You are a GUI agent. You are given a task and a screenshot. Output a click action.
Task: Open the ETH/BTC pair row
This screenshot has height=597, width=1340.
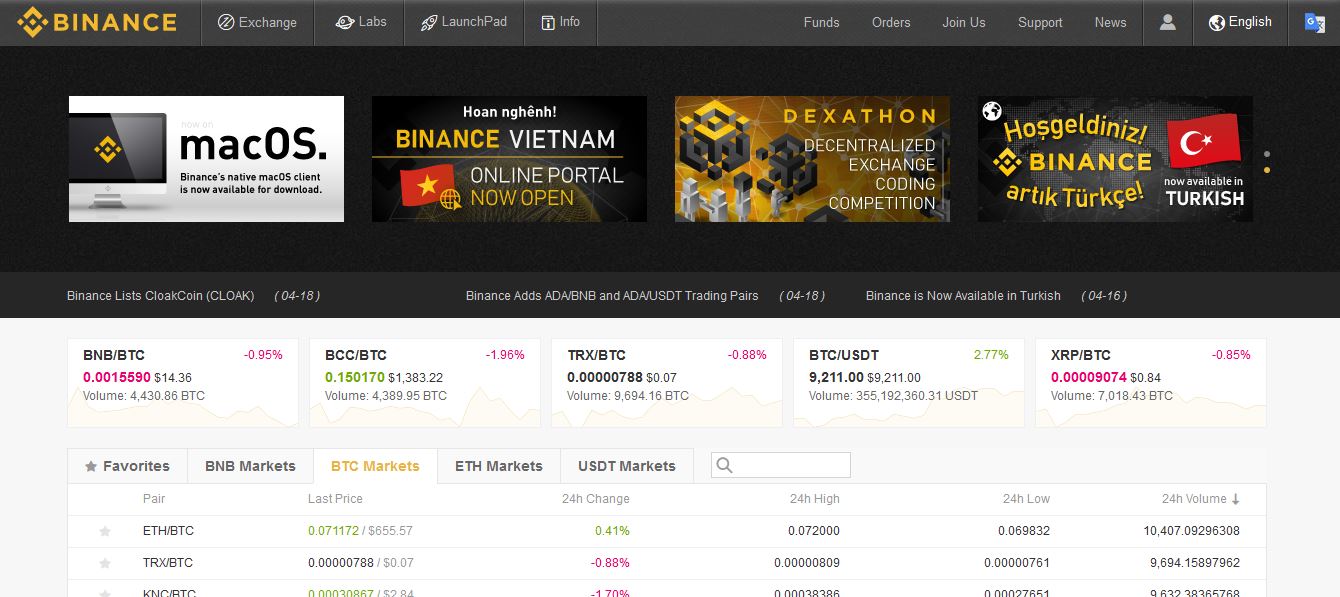[x=667, y=531]
